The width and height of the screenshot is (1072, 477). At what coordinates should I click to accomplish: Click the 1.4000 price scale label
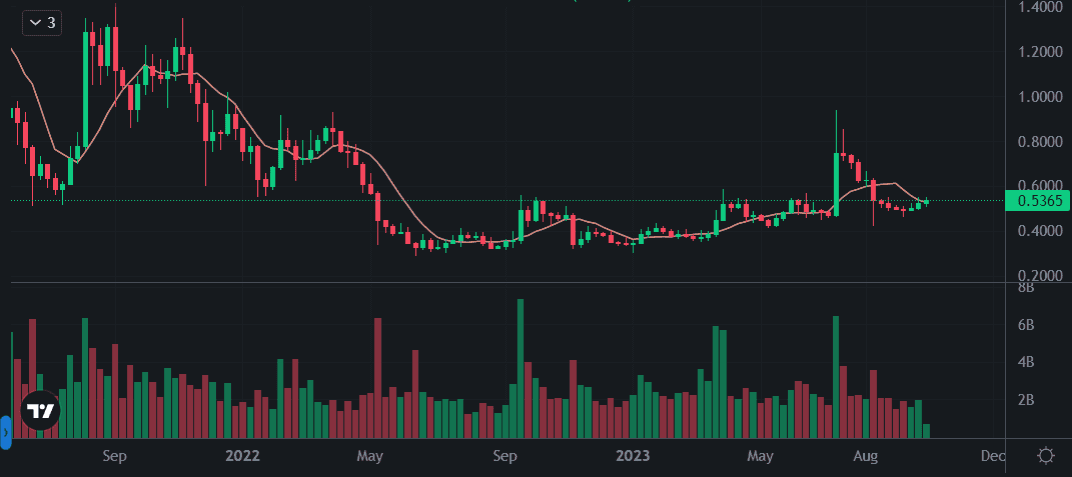click(1038, 7)
